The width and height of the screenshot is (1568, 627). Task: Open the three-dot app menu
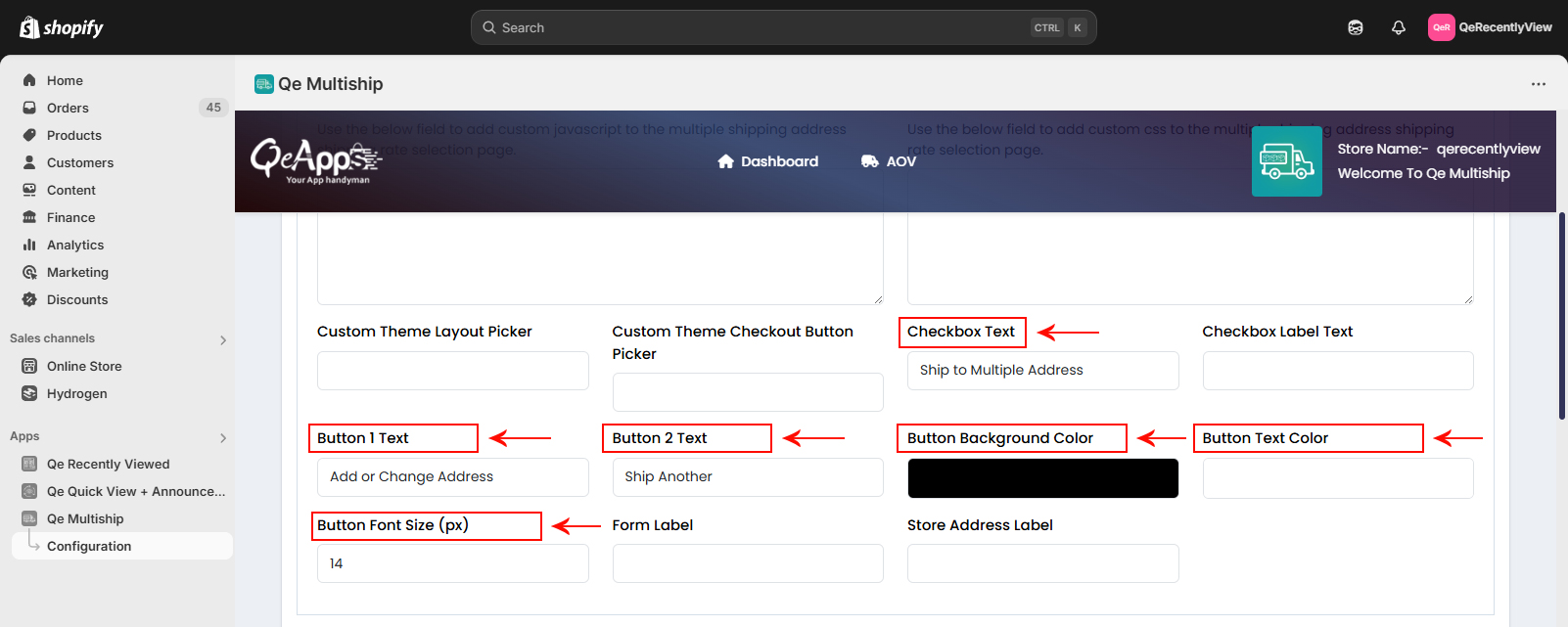point(1539,84)
